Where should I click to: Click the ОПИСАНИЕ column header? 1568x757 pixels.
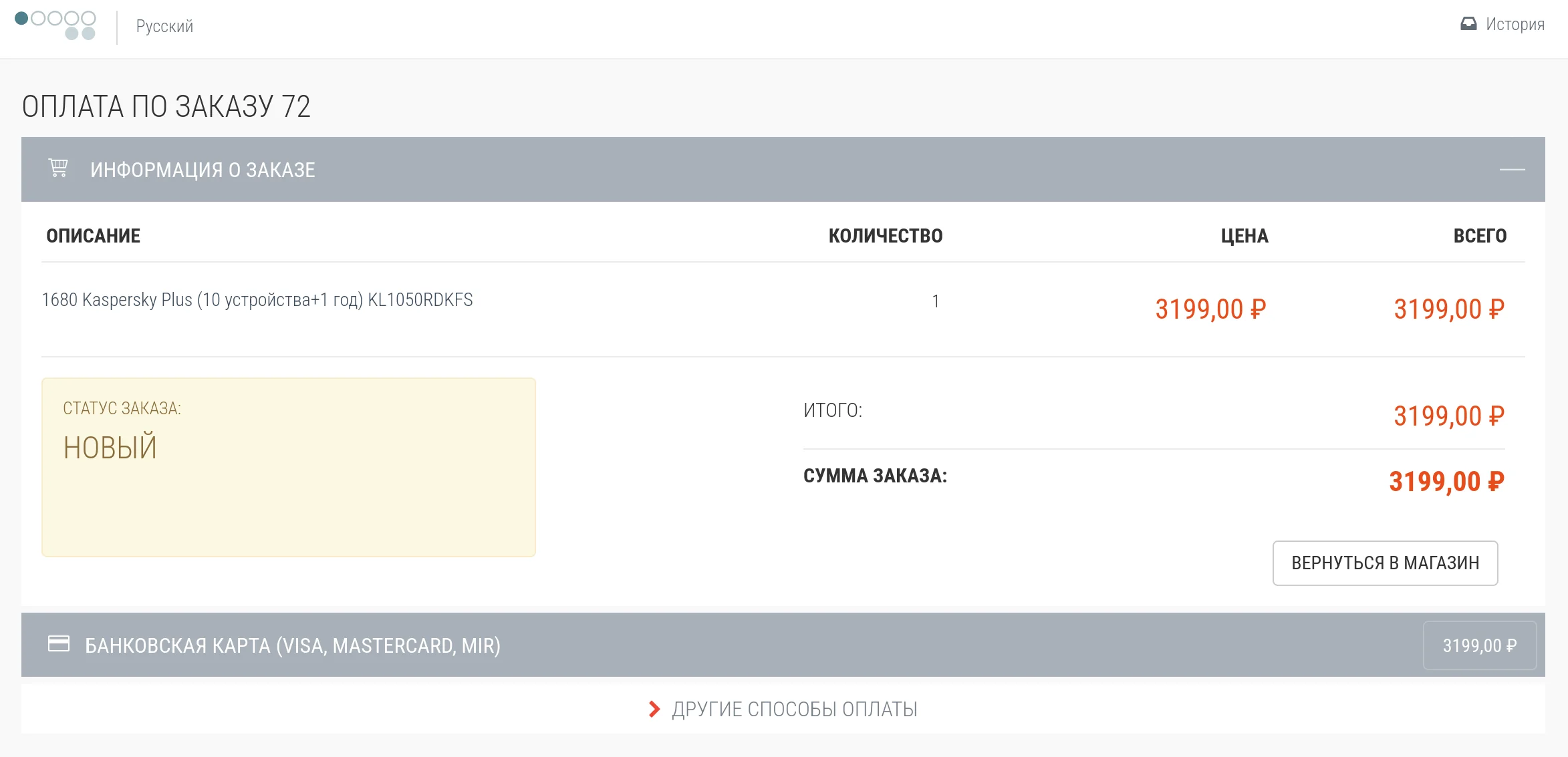(x=93, y=236)
